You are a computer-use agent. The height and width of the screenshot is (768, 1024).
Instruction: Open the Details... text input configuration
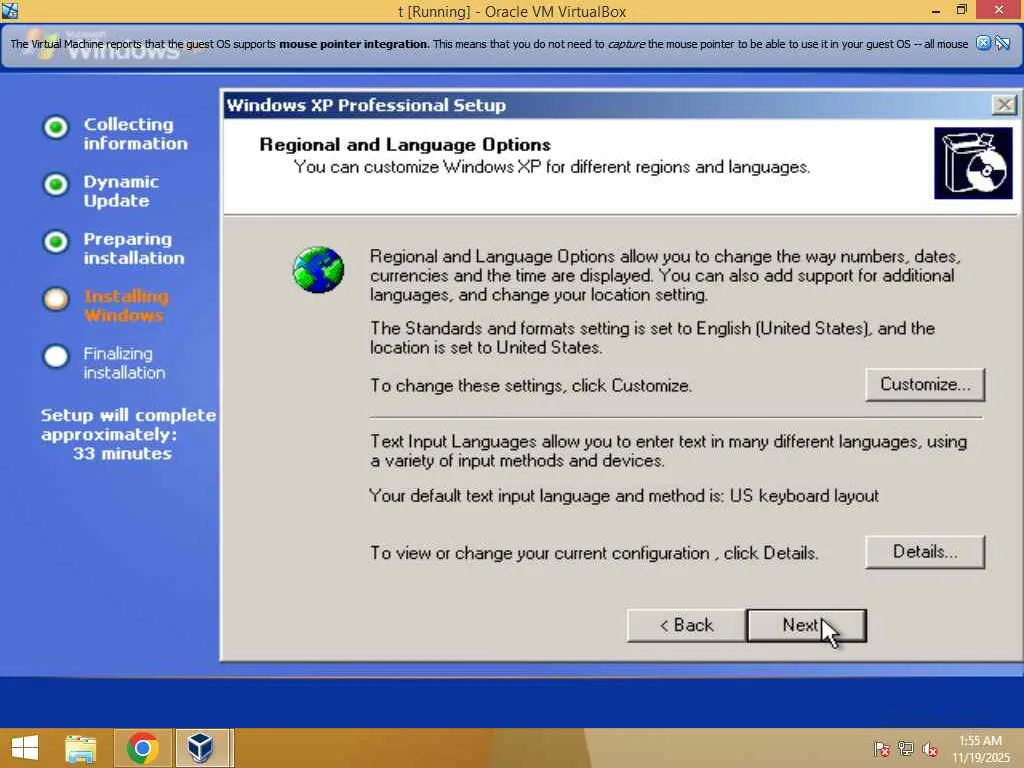coord(925,552)
